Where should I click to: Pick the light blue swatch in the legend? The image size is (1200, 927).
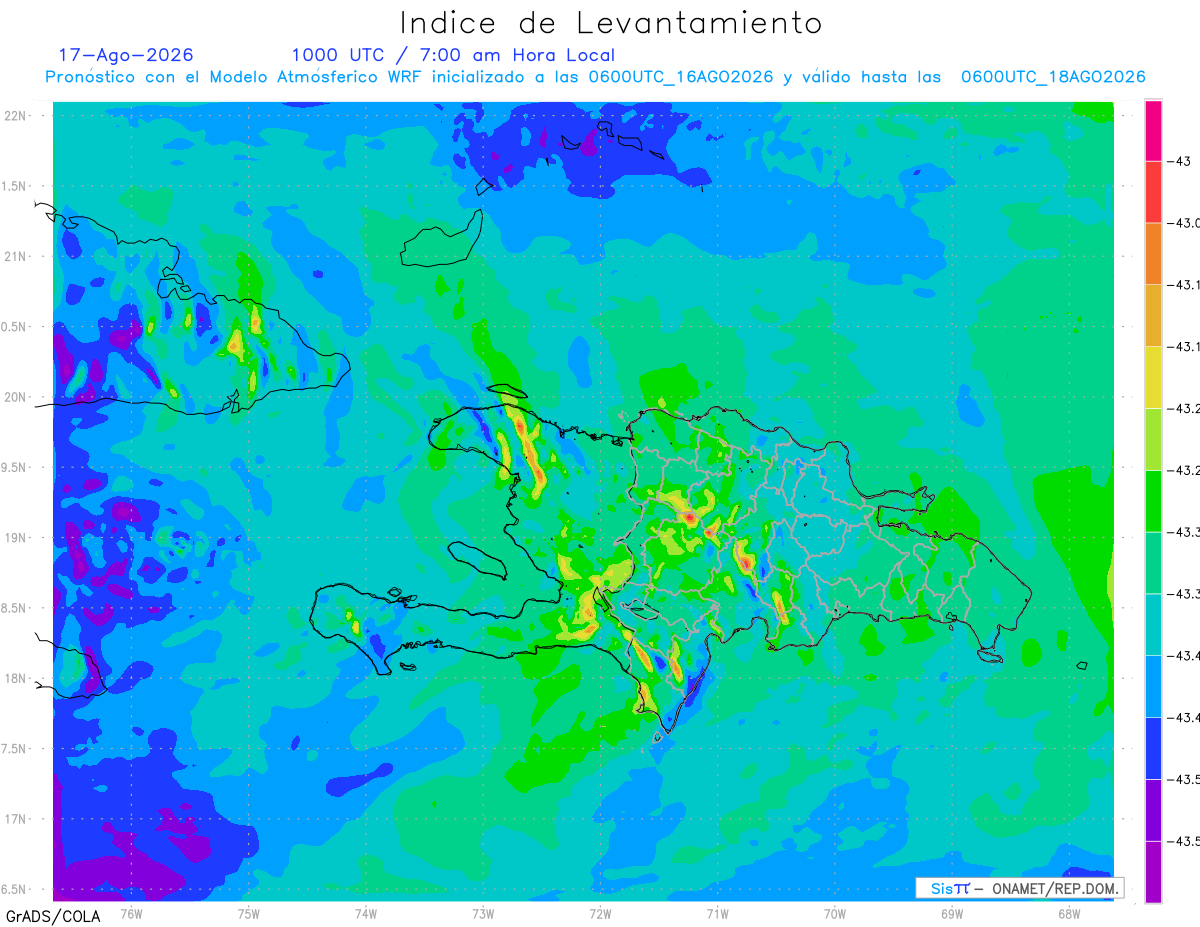pyautogui.click(x=1153, y=686)
